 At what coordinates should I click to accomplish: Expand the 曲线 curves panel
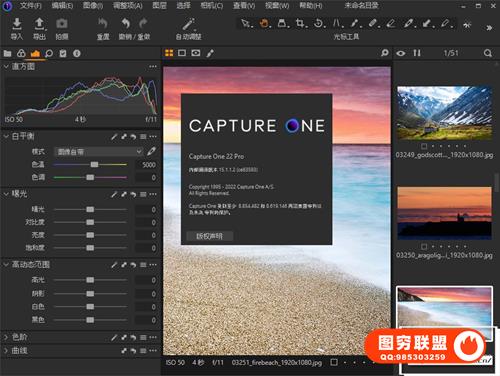[6, 350]
